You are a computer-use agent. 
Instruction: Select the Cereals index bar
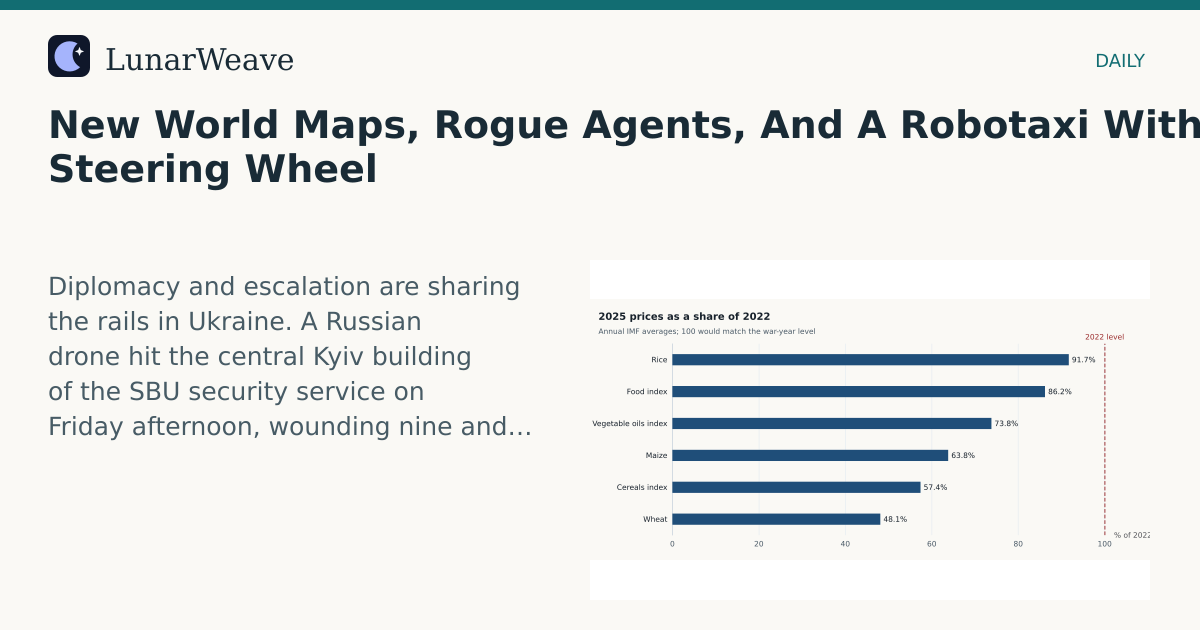click(796, 488)
